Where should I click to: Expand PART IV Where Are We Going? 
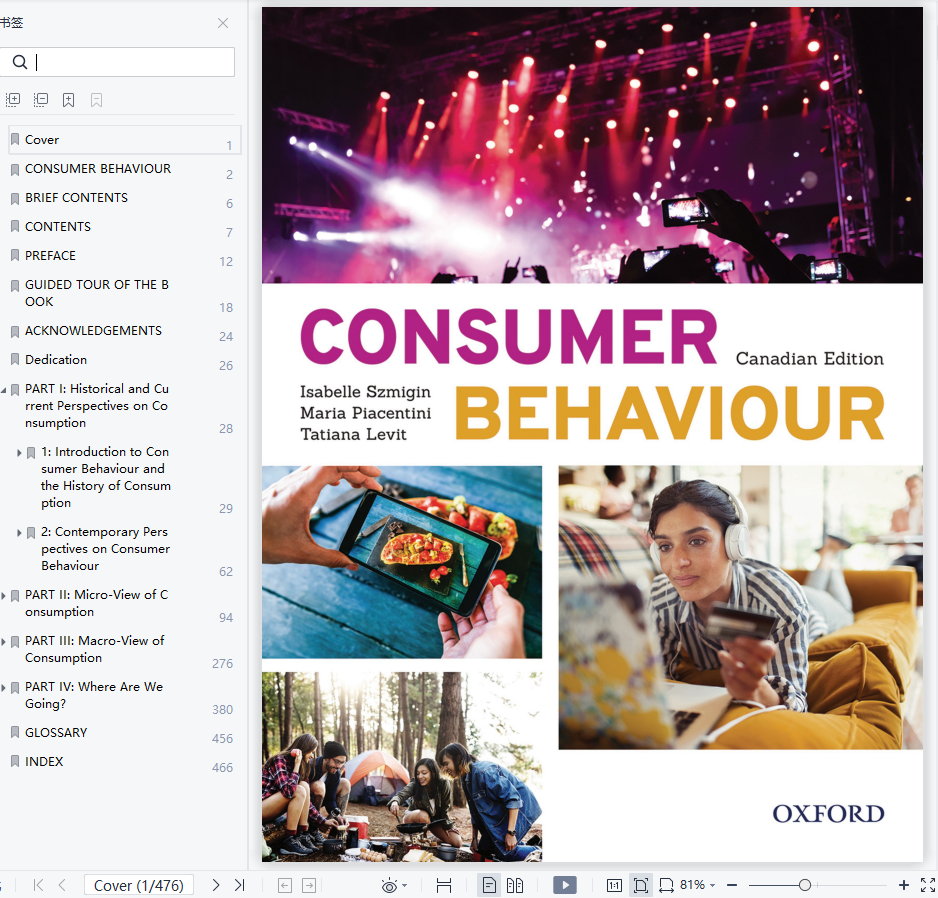4,688
